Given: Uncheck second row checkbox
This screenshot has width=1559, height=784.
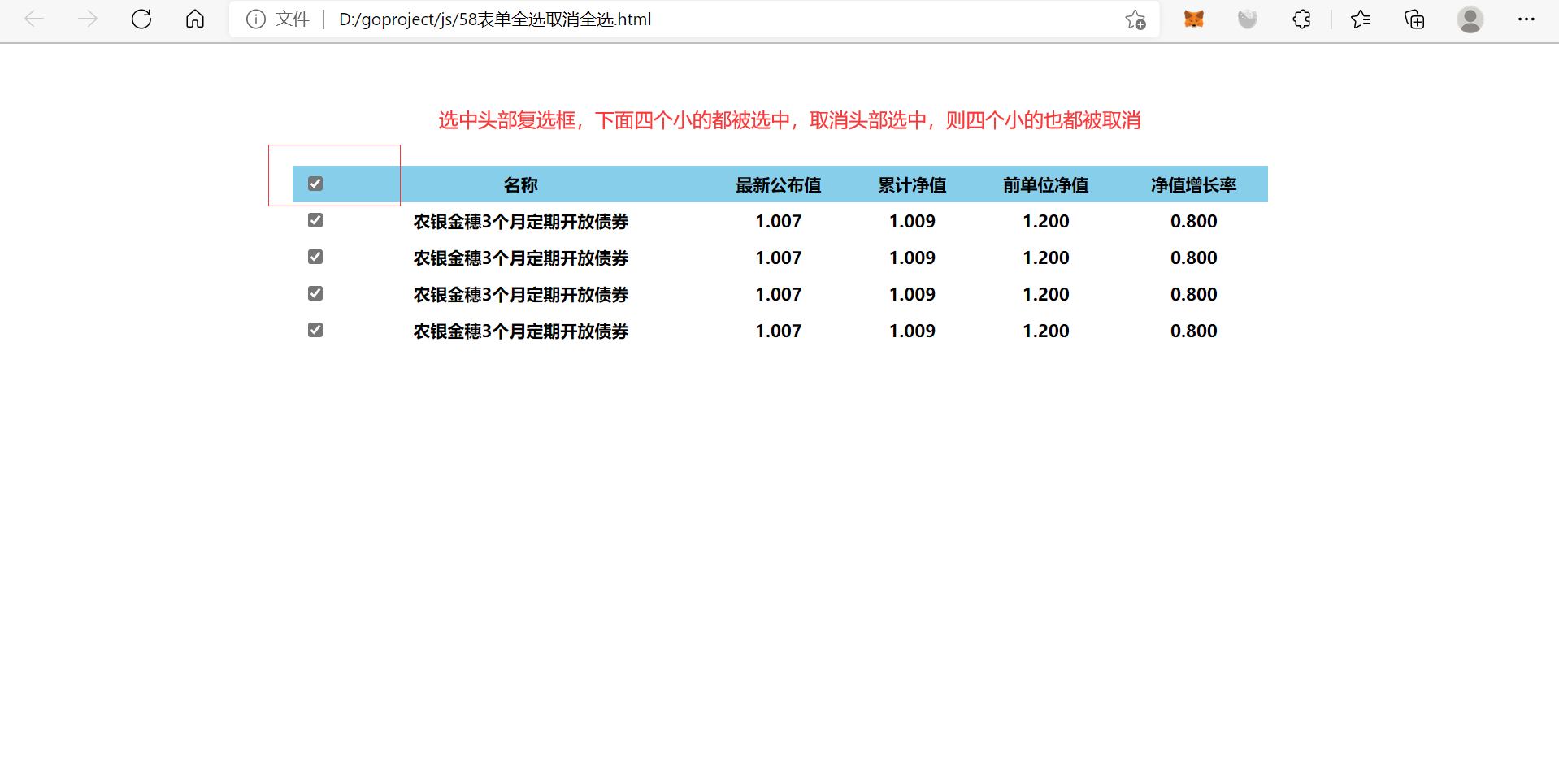Looking at the screenshot, I should [x=315, y=257].
